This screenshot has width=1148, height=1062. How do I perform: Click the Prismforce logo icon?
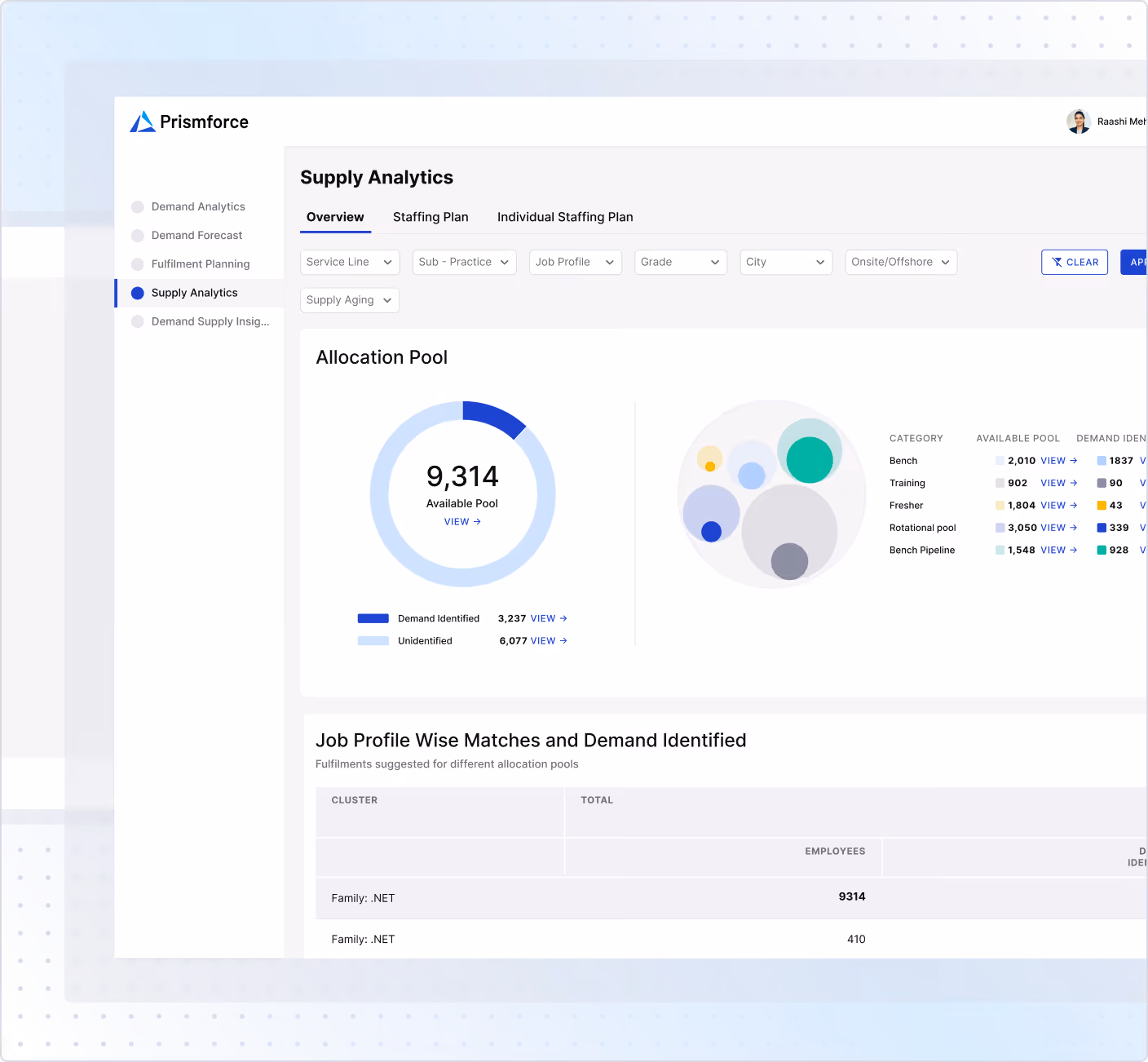[142, 121]
